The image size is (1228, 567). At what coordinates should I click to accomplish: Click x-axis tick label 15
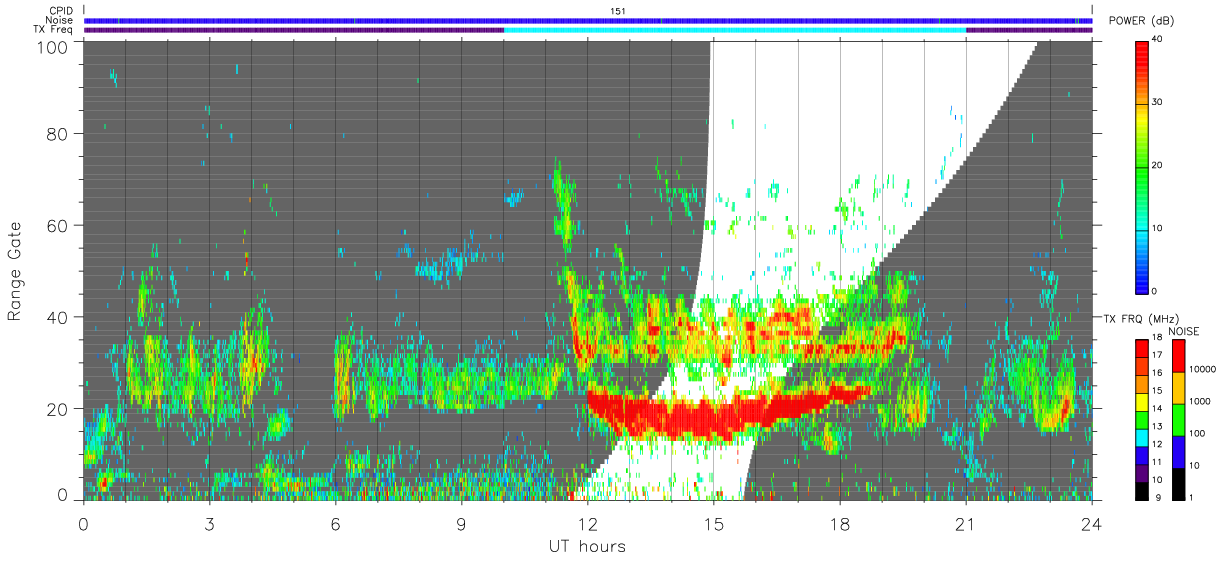click(x=713, y=523)
